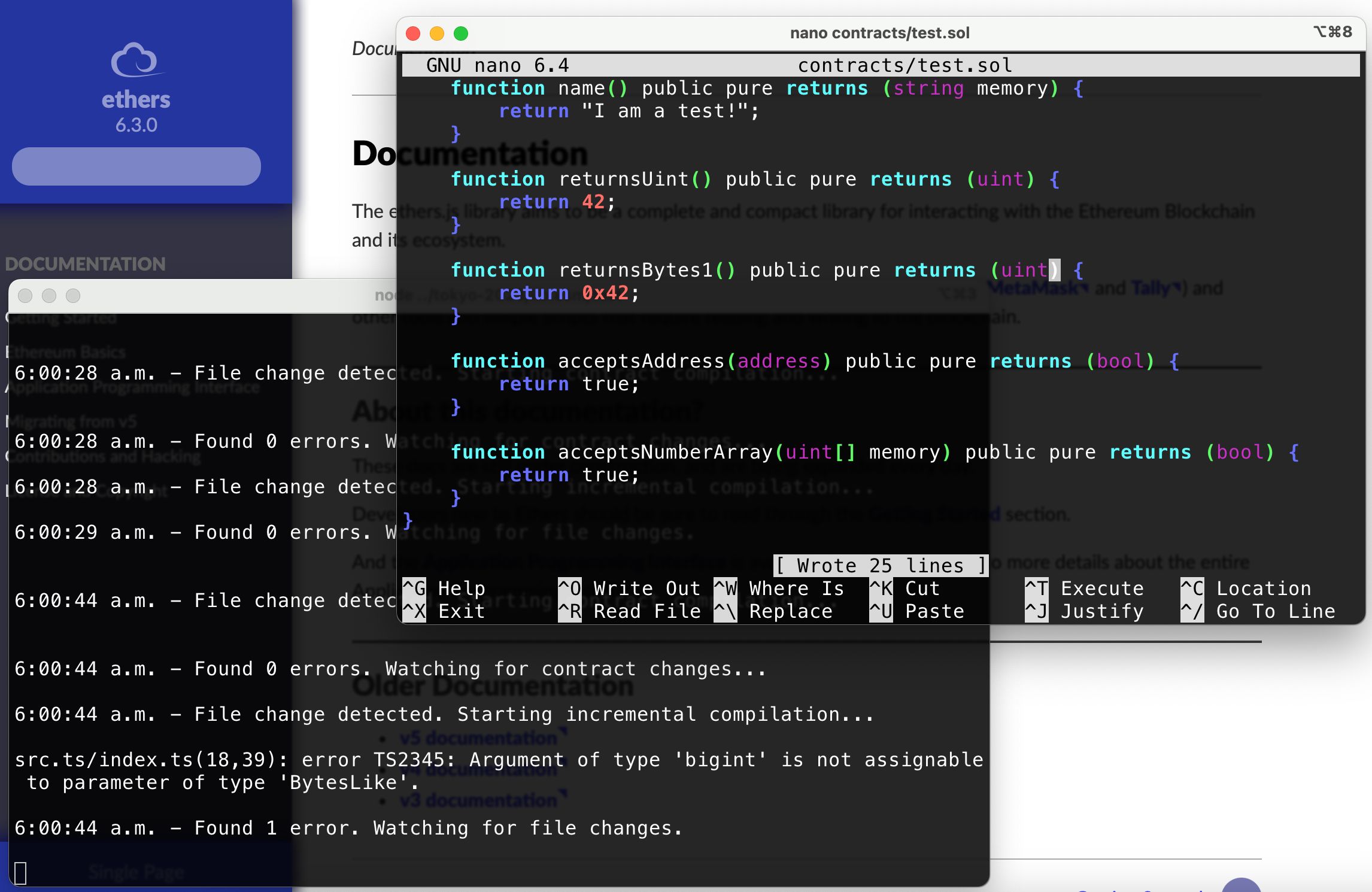This screenshot has height=892, width=1372.
Task: Click the returnsBytes1() function declaration
Action: coord(767,271)
